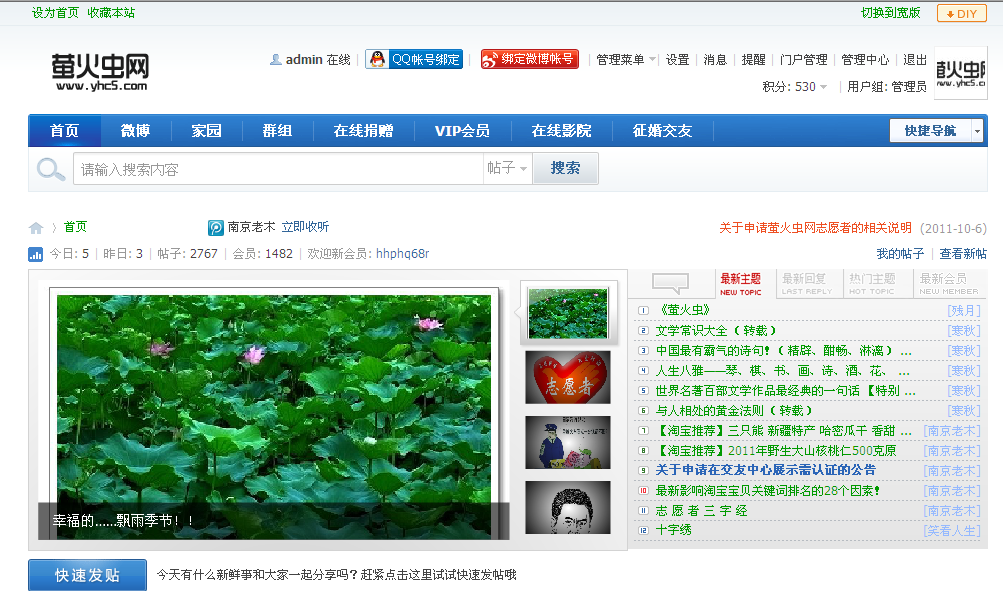Screen dimensions: 1003x591
Task: Open the 查看新帖 link
Action: point(963,254)
